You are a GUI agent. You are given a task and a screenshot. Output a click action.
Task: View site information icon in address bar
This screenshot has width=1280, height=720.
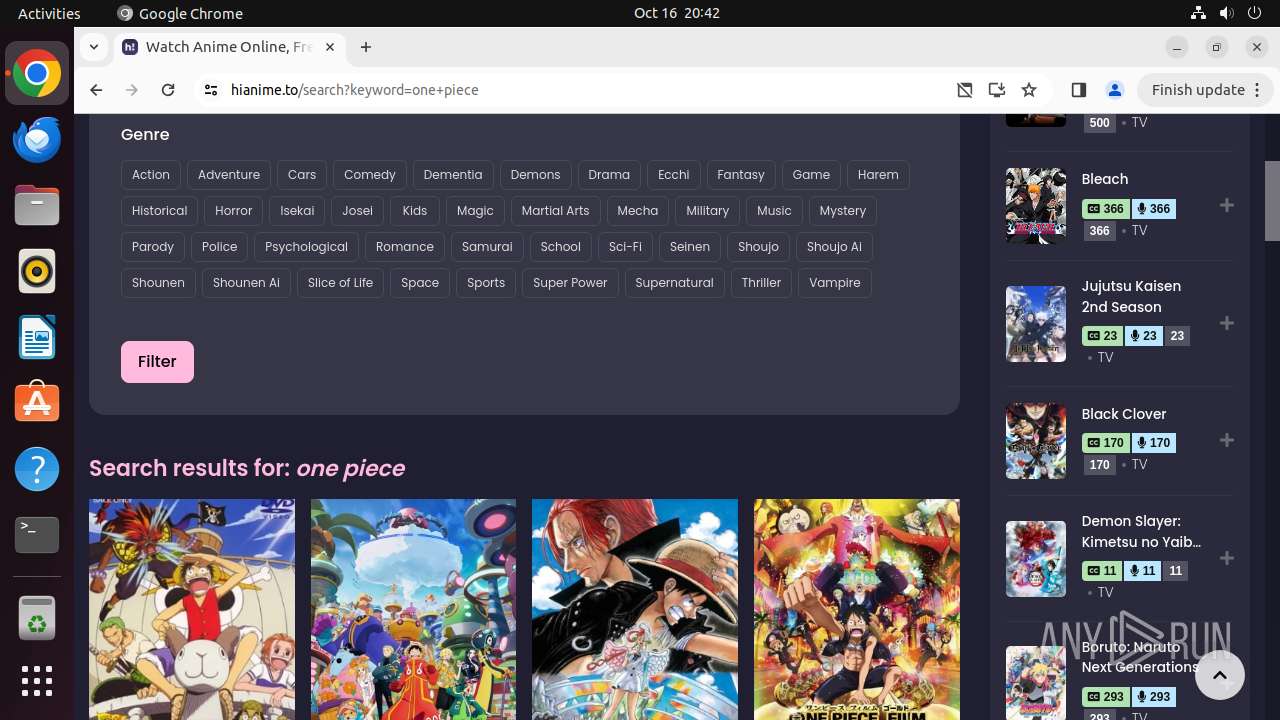click(x=210, y=90)
